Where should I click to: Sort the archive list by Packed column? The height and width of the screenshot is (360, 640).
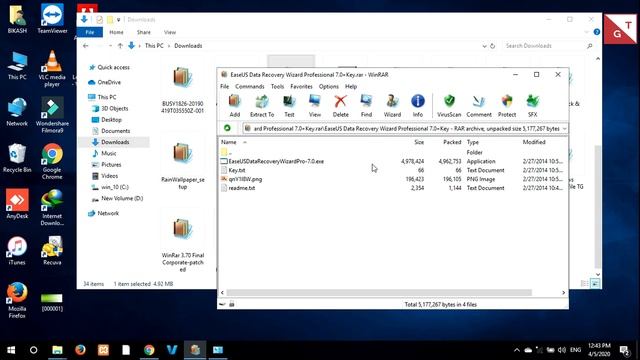coord(452,142)
